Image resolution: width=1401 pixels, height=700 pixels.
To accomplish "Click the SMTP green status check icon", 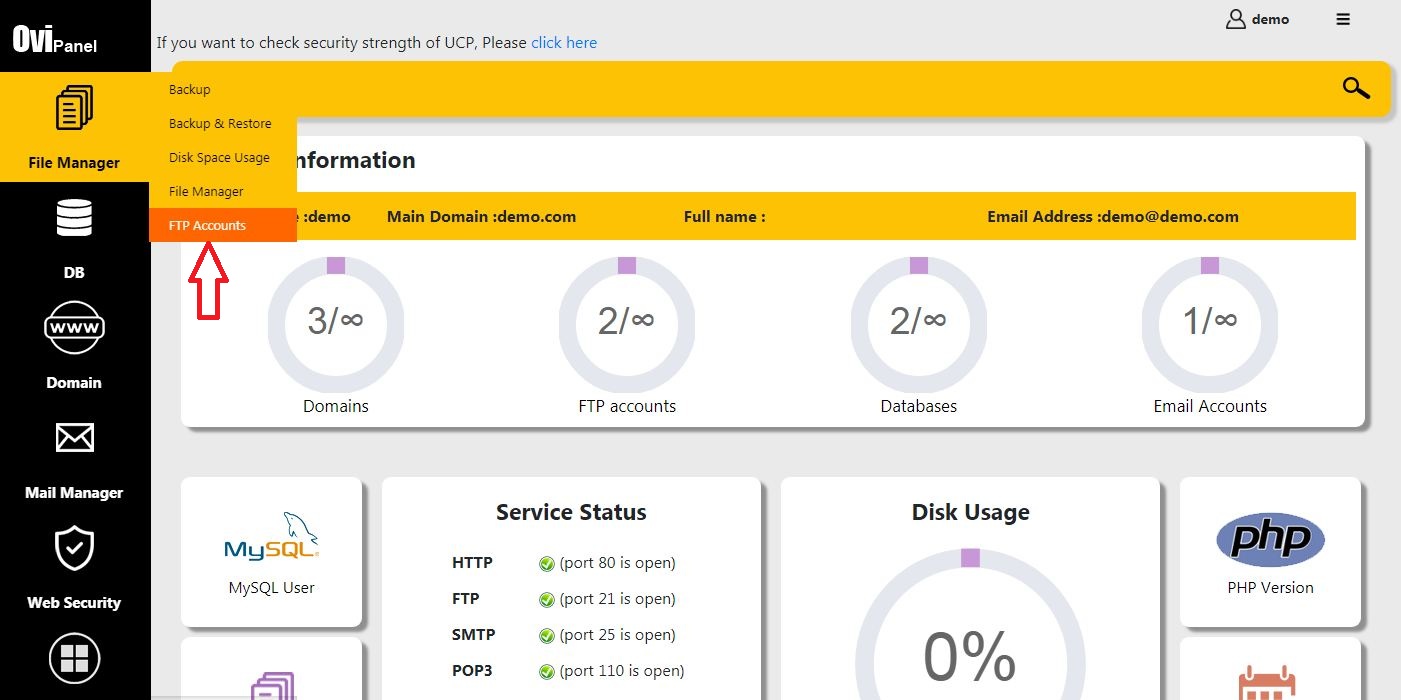I will (546, 636).
